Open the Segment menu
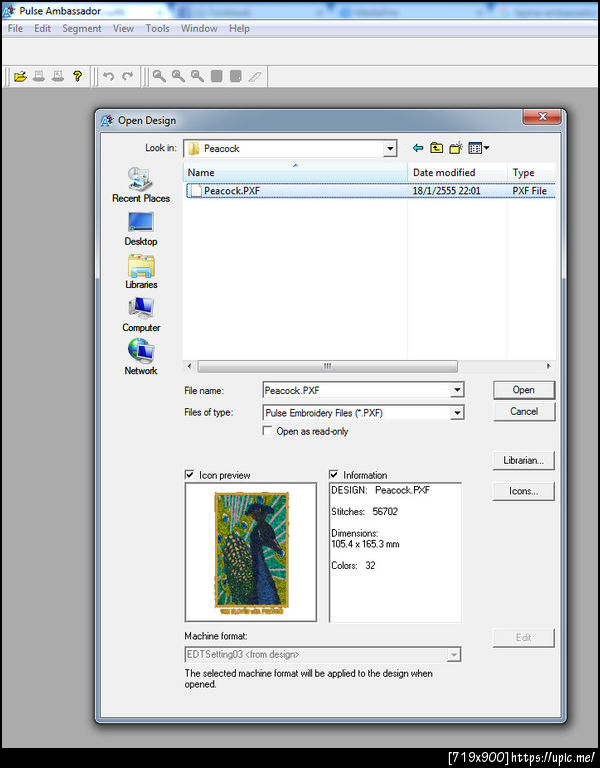Image resolution: width=600 pixels, height=768 pixels. (81, 28)
